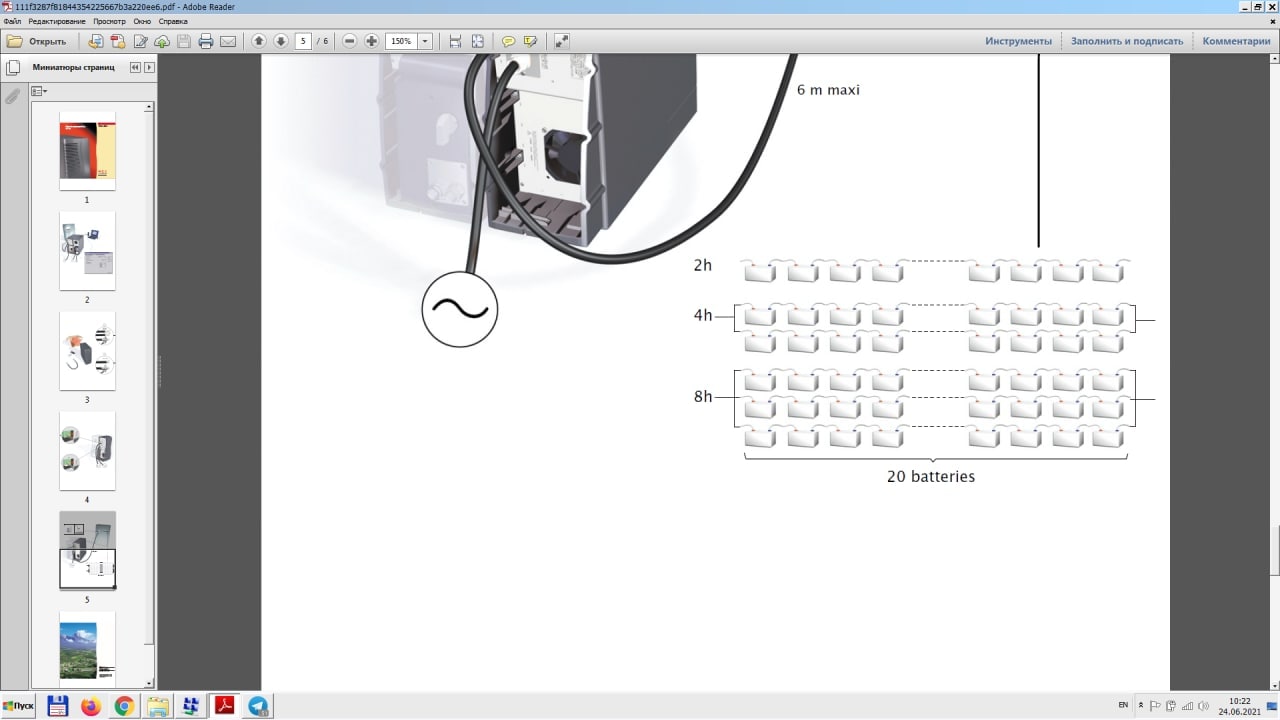
Task: Go to previous page with up arrow
Action: pos(259,41)
